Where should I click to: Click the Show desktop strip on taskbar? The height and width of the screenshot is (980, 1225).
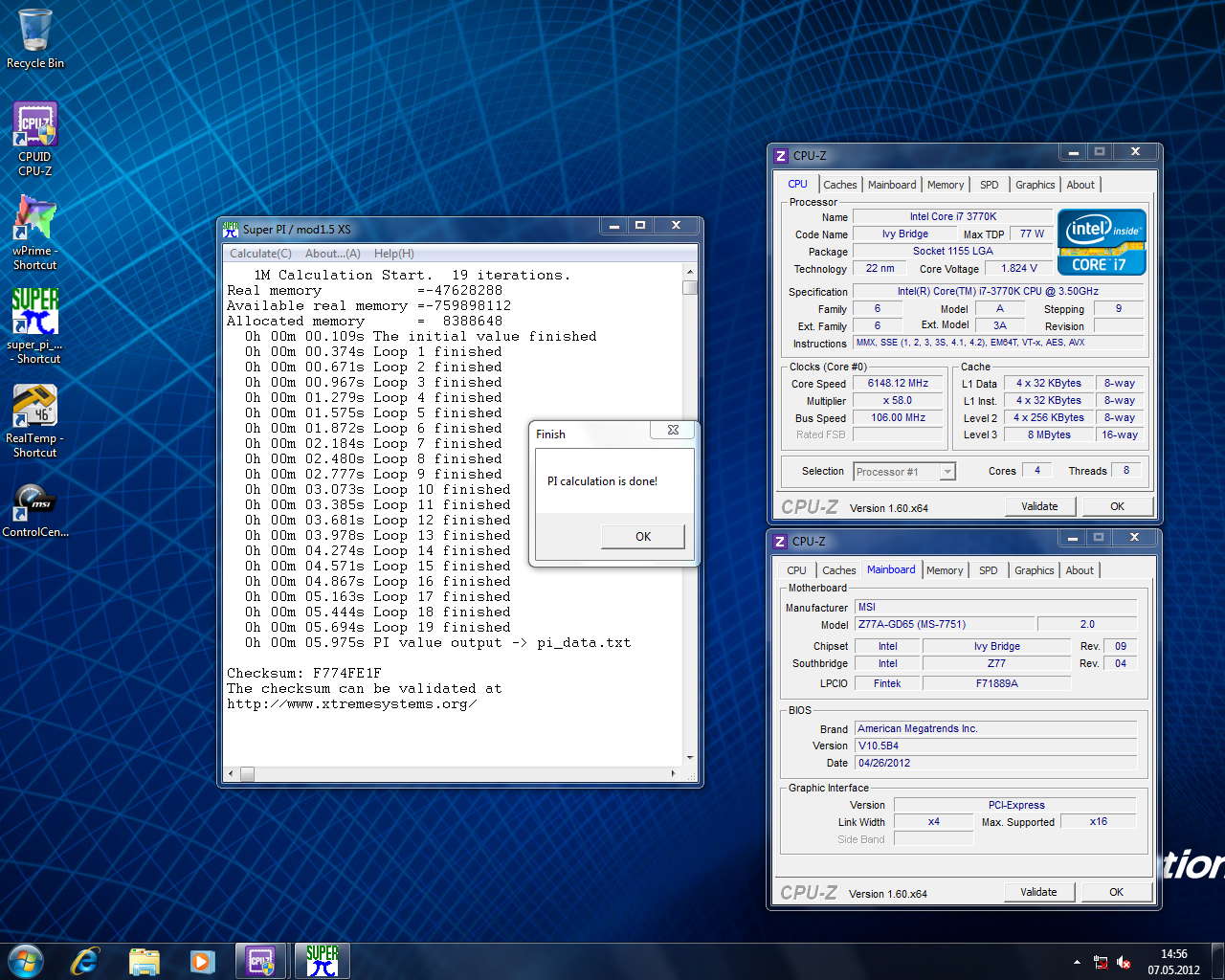pyautogui.click(x=1218, y=961)
